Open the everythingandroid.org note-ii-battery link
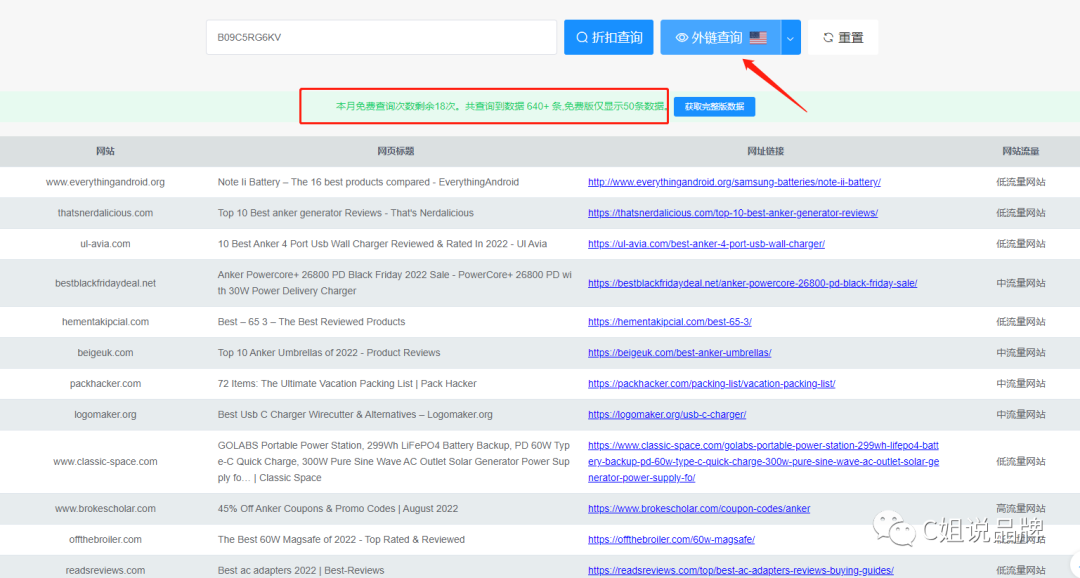Screen dimensions: 1080x578 (x=734, y=182)
